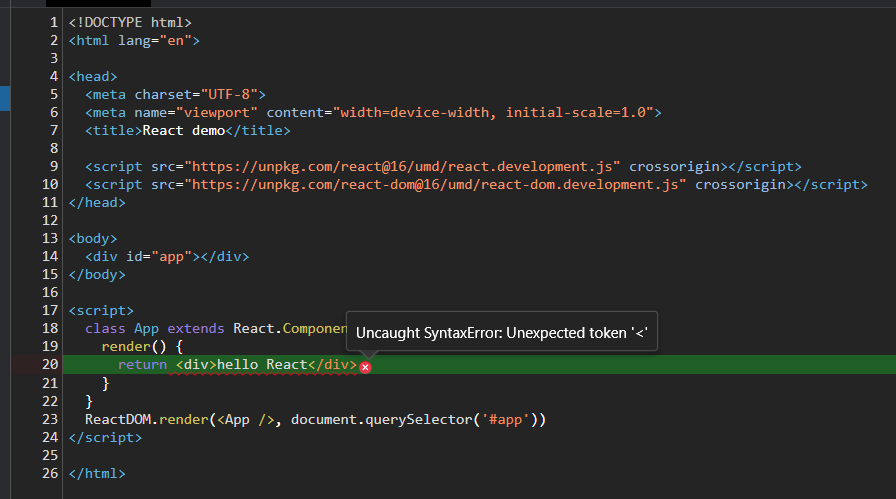The height and width of the screenshot is (499, 896).
Task: Click line number 1 in the gutter
Action: 54,22
